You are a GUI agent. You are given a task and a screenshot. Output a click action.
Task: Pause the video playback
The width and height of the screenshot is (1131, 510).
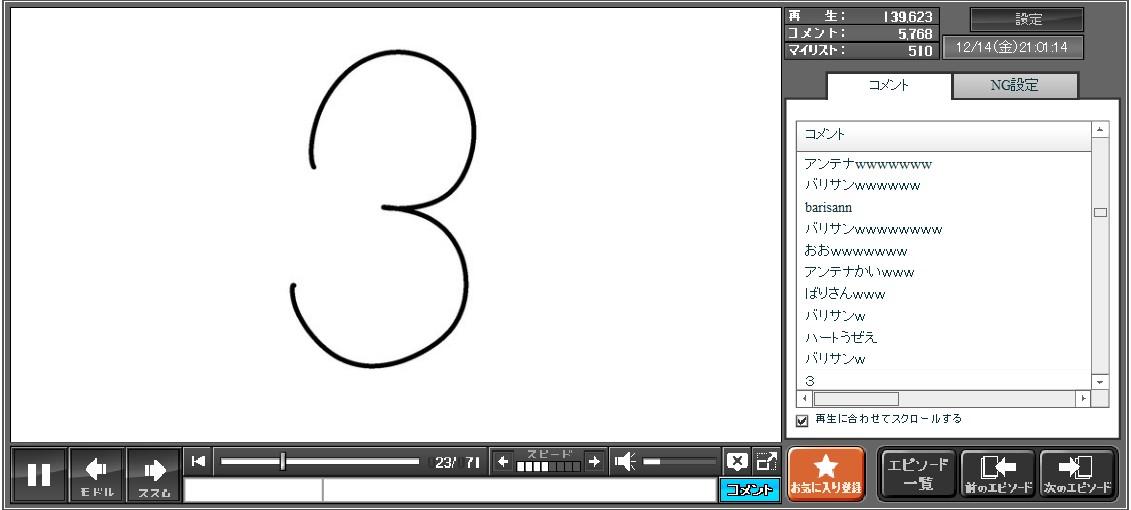[x=39, y=475]
